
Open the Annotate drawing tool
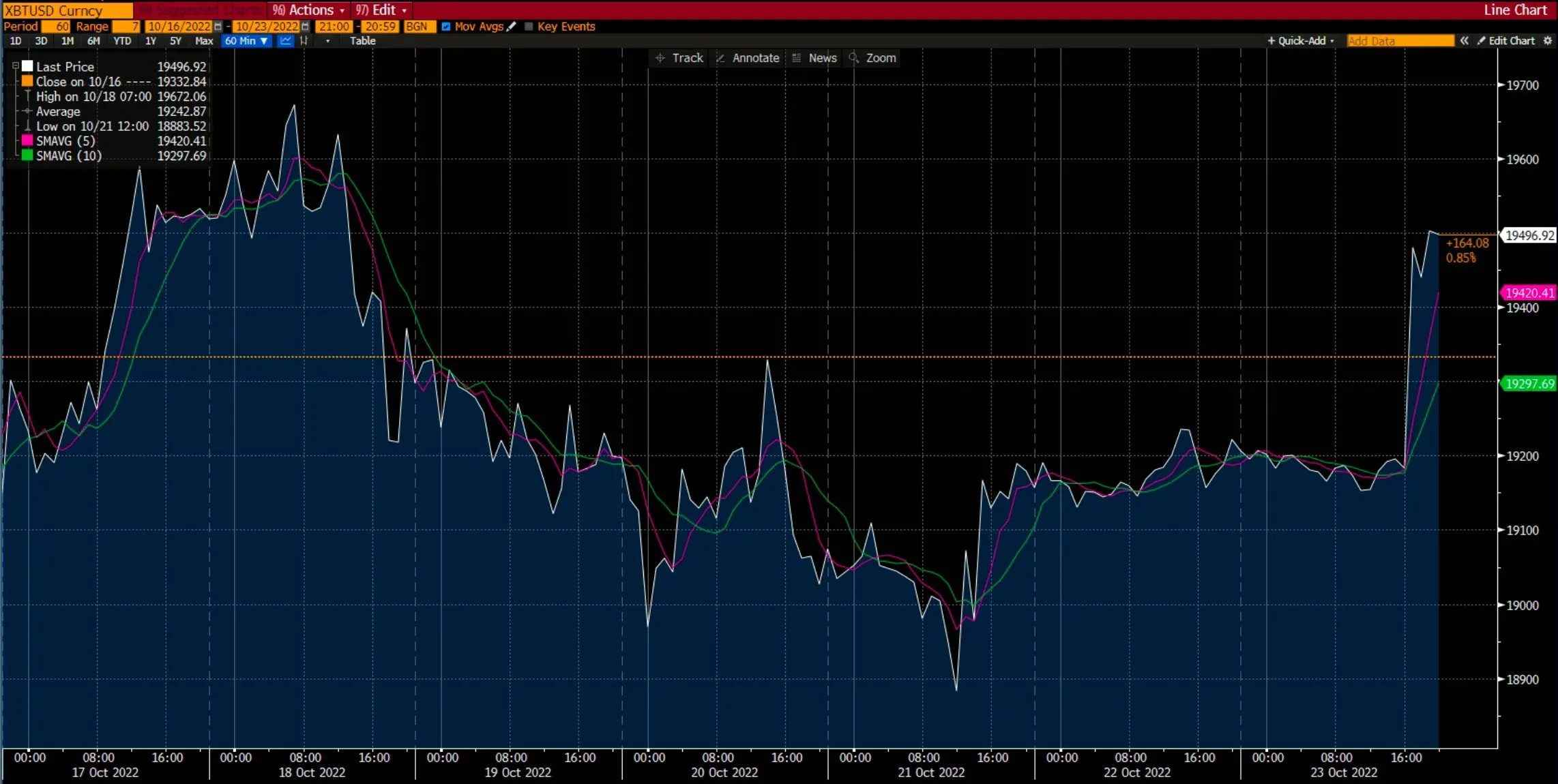[x=748, y=58]
